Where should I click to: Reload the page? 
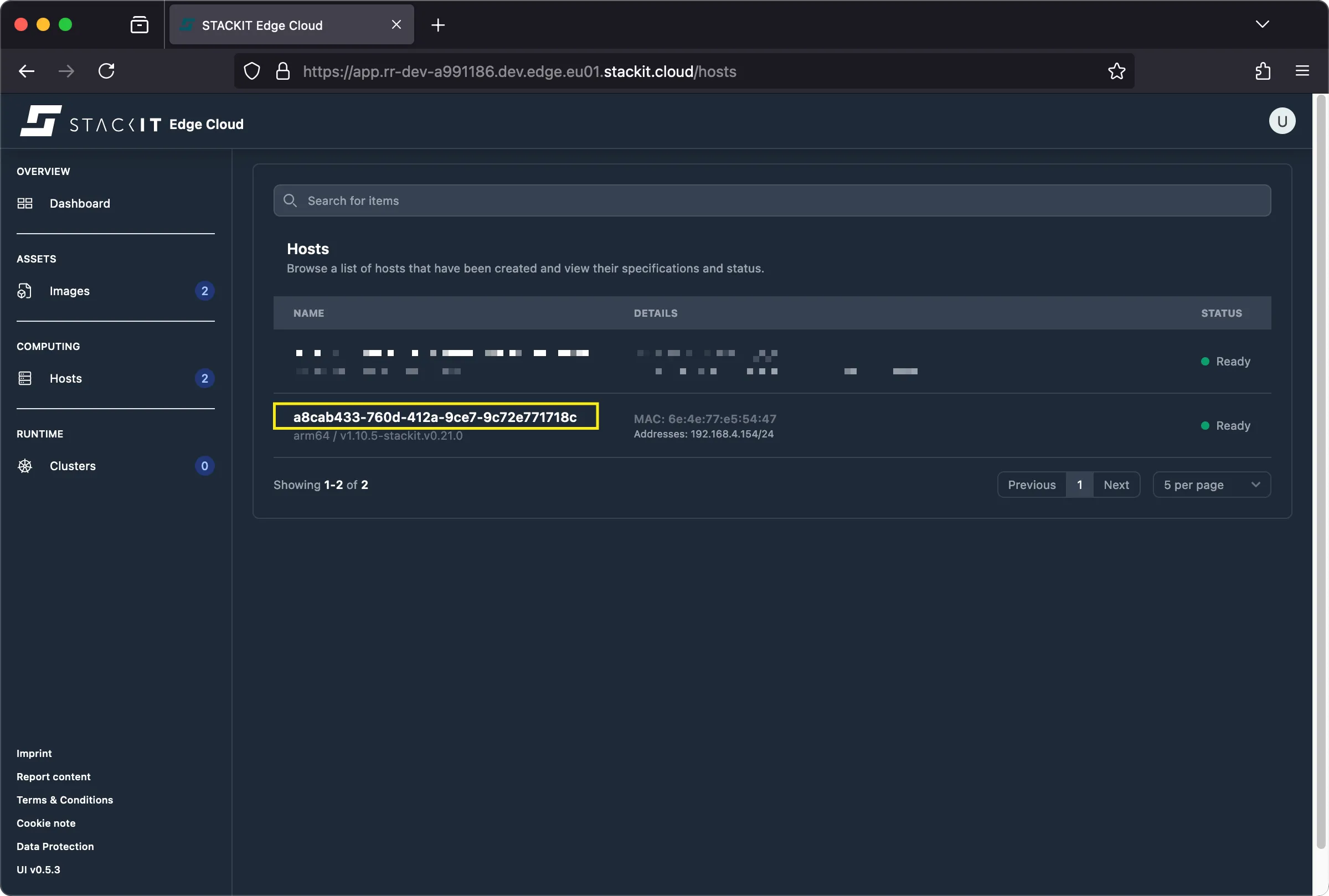tap(106, 71)
